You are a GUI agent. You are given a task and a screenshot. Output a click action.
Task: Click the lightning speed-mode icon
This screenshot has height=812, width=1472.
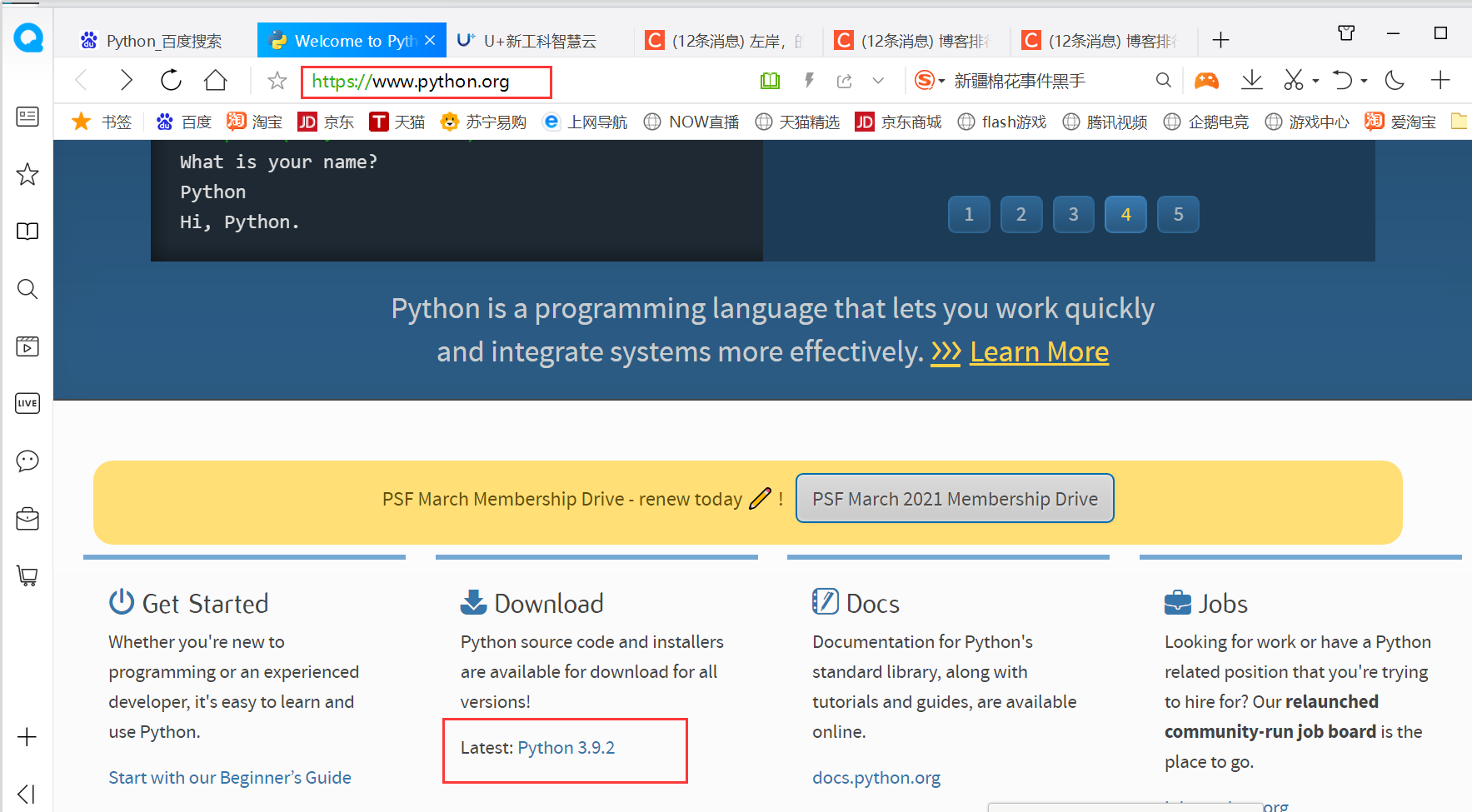(809, 80)
